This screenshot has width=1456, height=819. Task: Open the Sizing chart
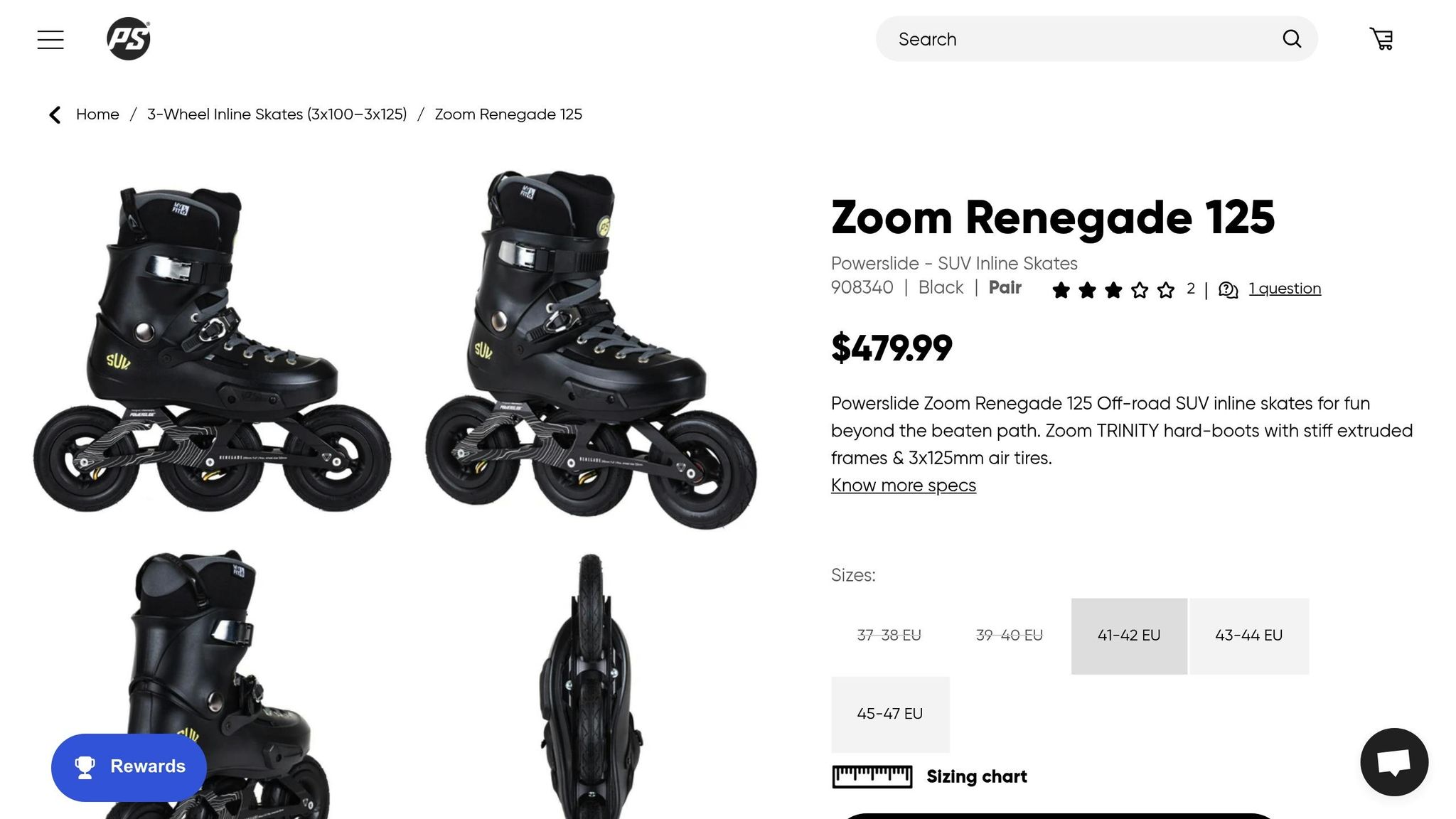(x=975, y=776)
